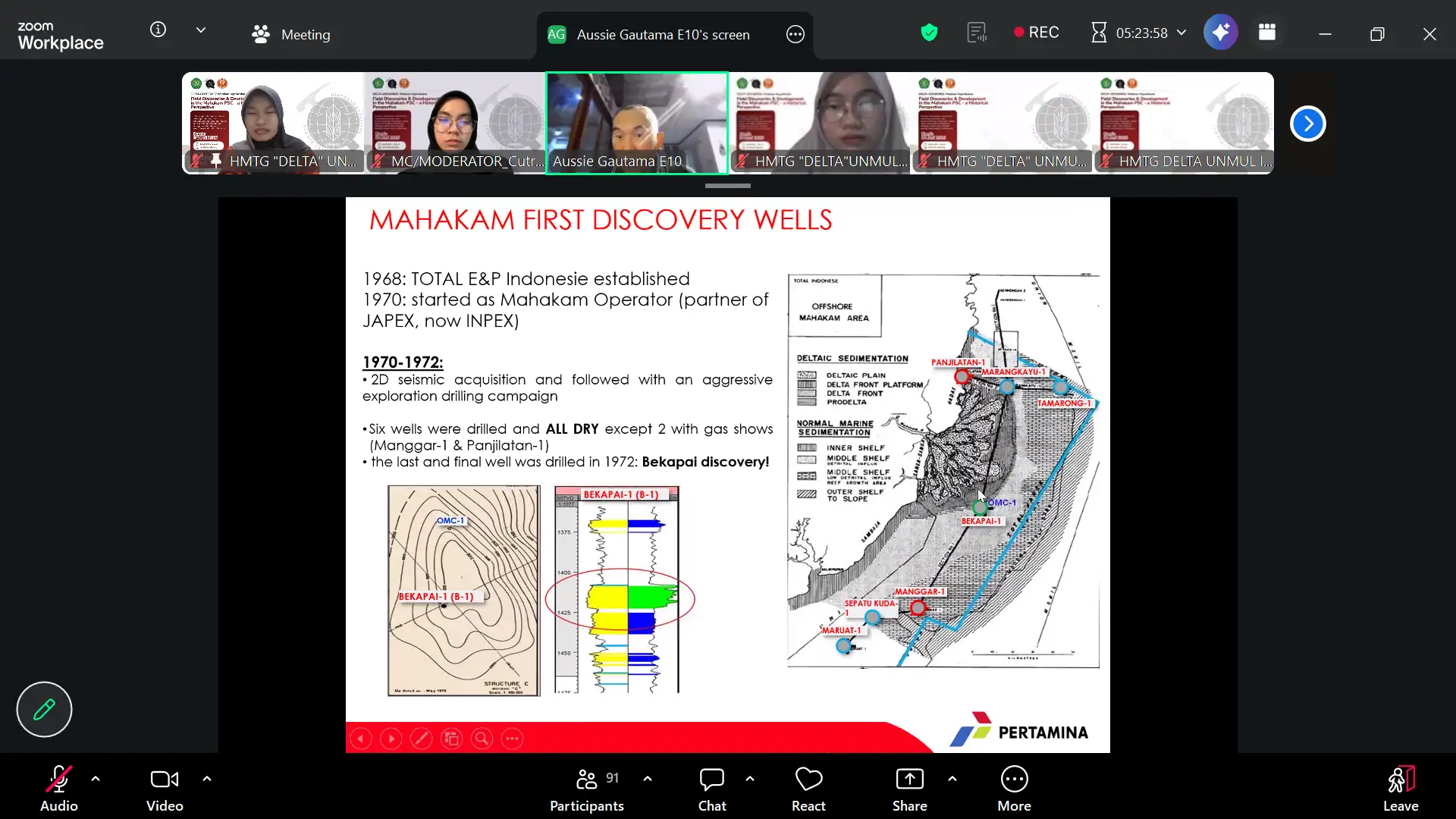This screenshot has height=819, width=1456.
Task: Restore down the Zoom window
Action: 1377,34
